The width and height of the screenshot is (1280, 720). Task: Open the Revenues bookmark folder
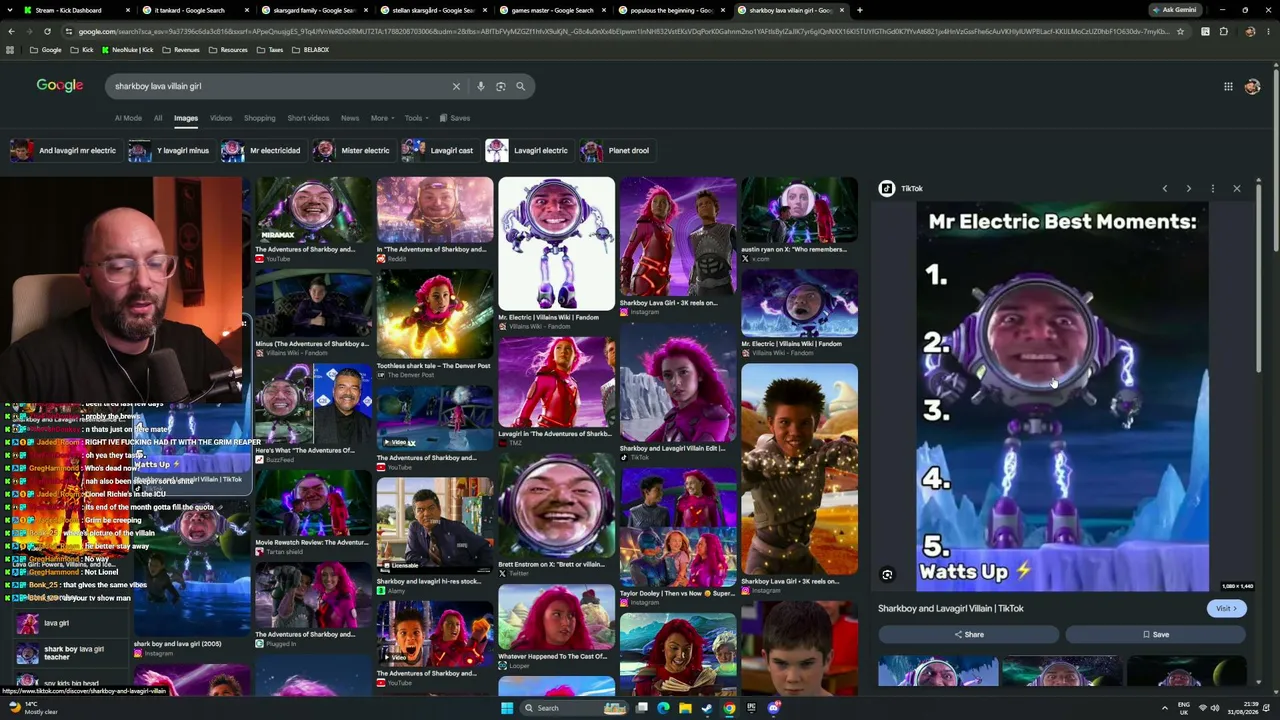pyautogui.click(x=181, y=50)
